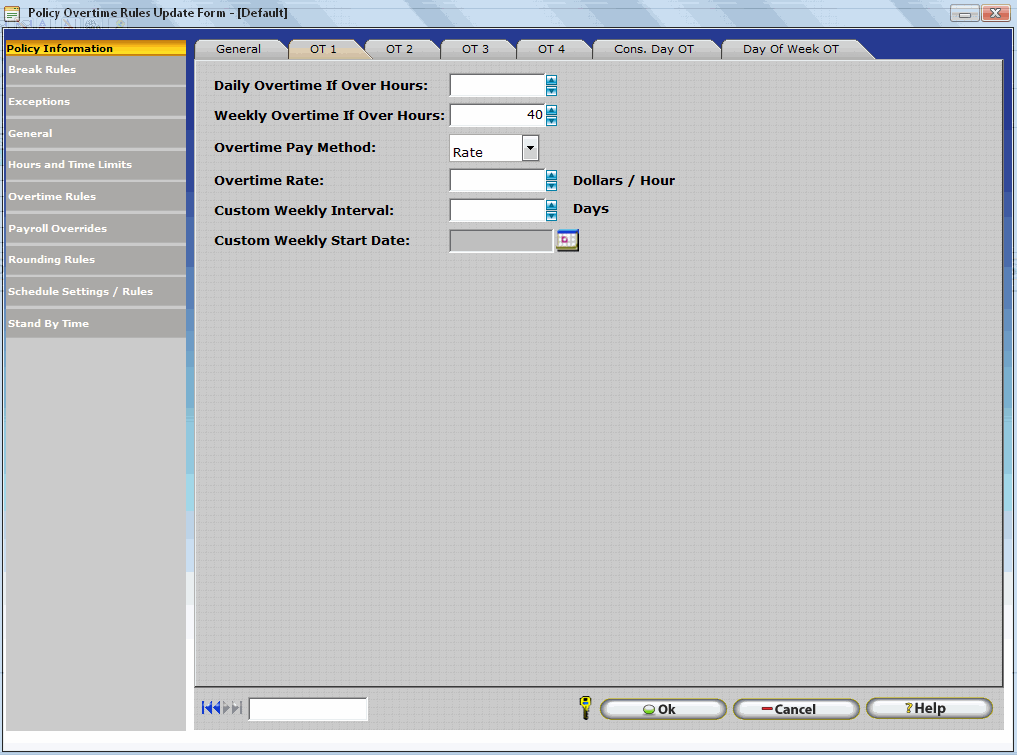Increase the Overtime Rate value
Screen dimensions: 1017x755
[x=551, y=175]
